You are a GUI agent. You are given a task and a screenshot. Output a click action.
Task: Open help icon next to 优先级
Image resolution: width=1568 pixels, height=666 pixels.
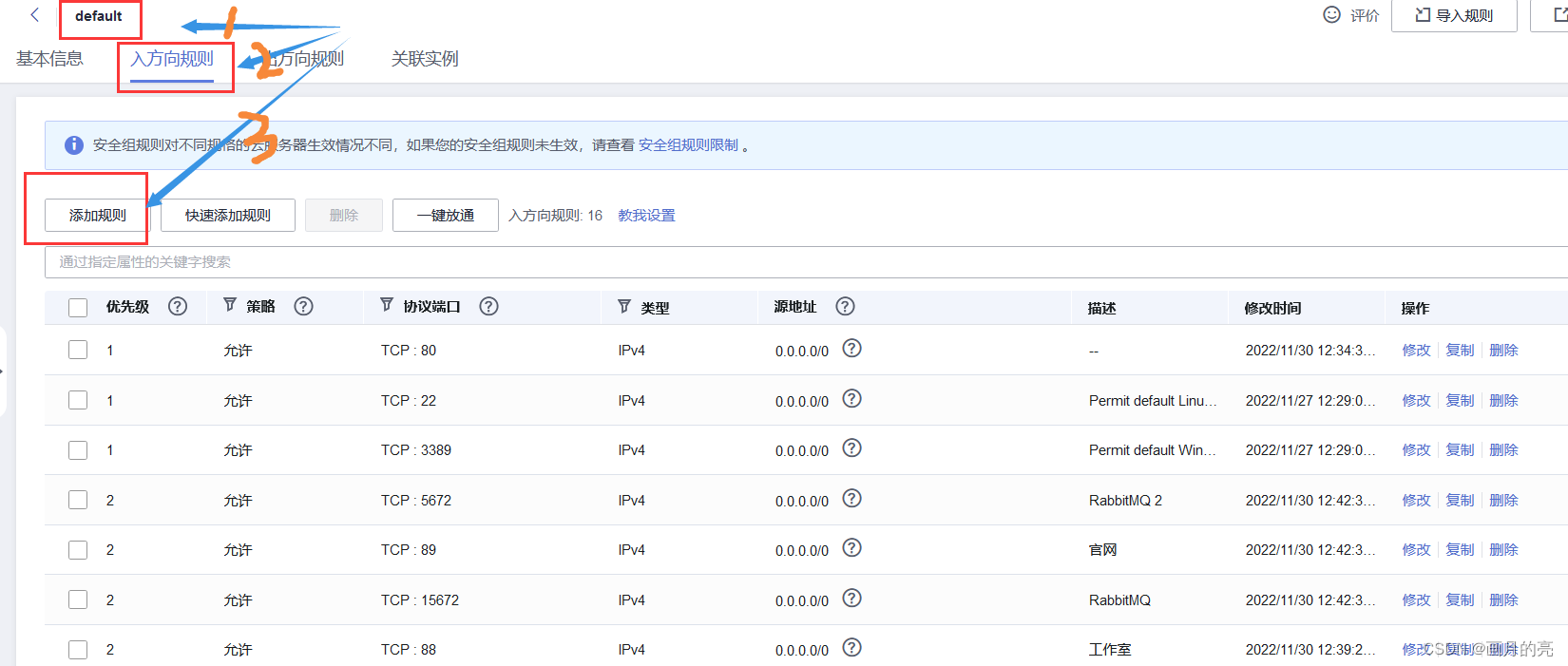(x=178, y=306)
